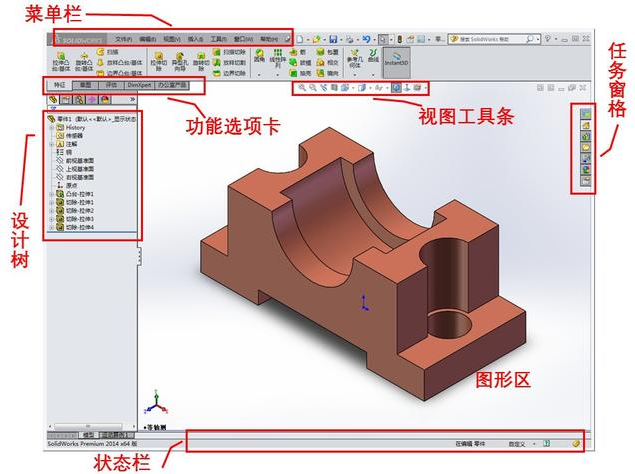This screenshot has height=474, width=635.
Task: Open the dropdown arrow under the Linear Pattern tool
Action: click(x=278, y=75)
